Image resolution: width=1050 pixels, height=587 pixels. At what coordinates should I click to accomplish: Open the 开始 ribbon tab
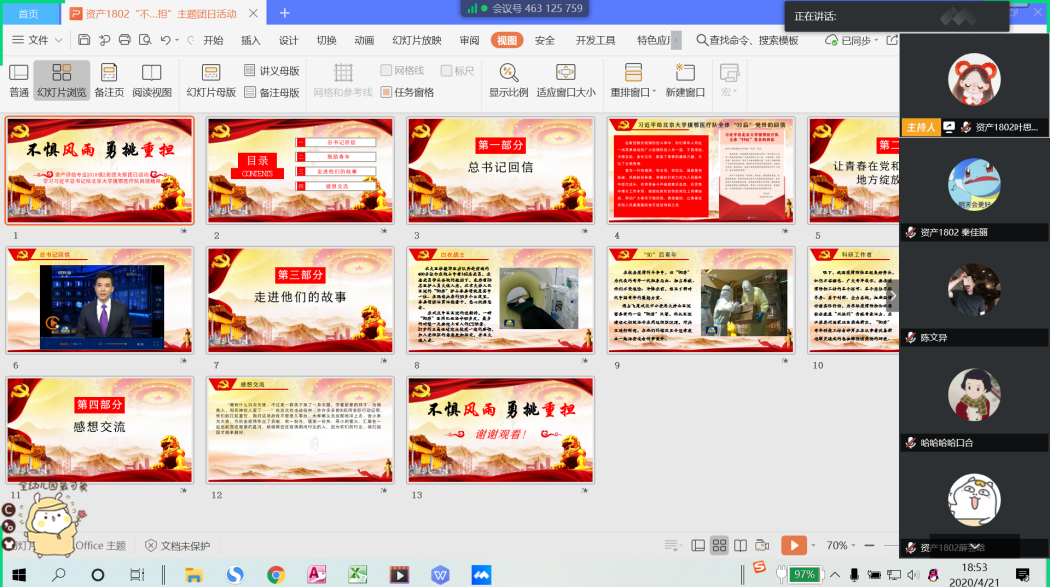pyautogui.click(x=213, y=40)
